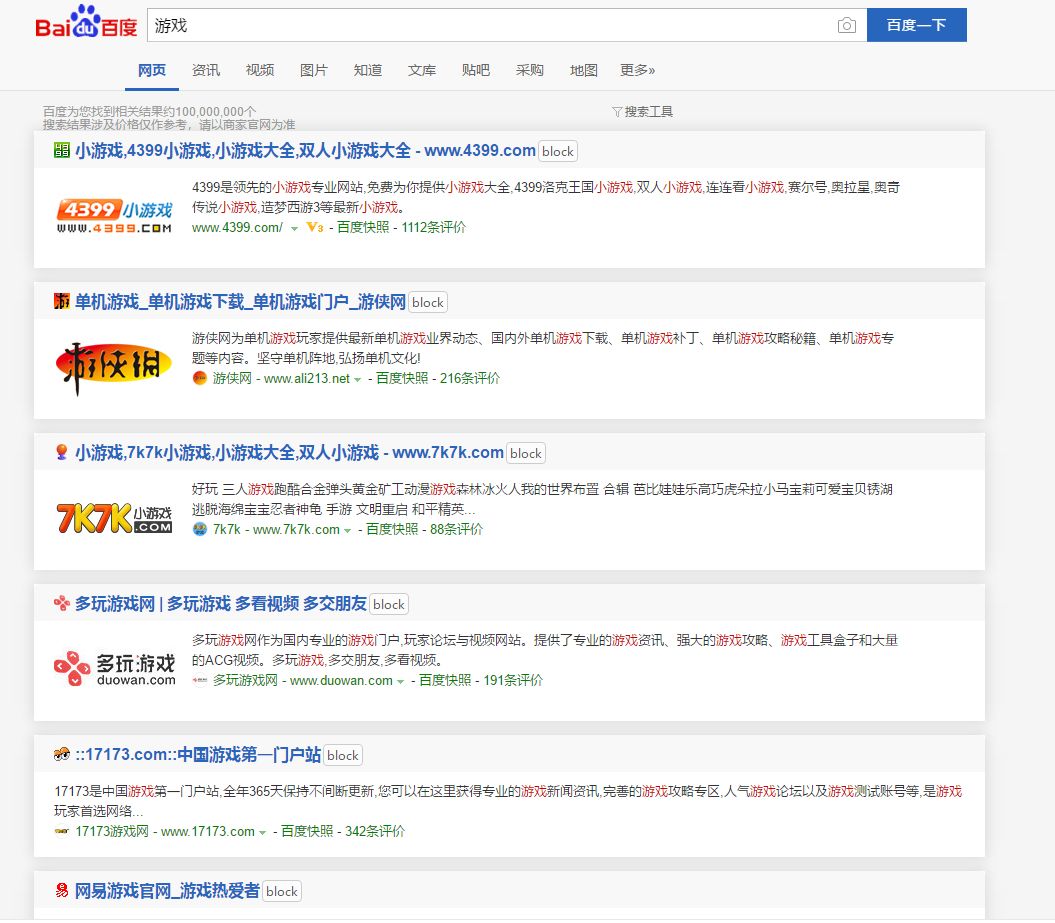
Task: Click the 百度一下 search button
Action: coord(916,25)
